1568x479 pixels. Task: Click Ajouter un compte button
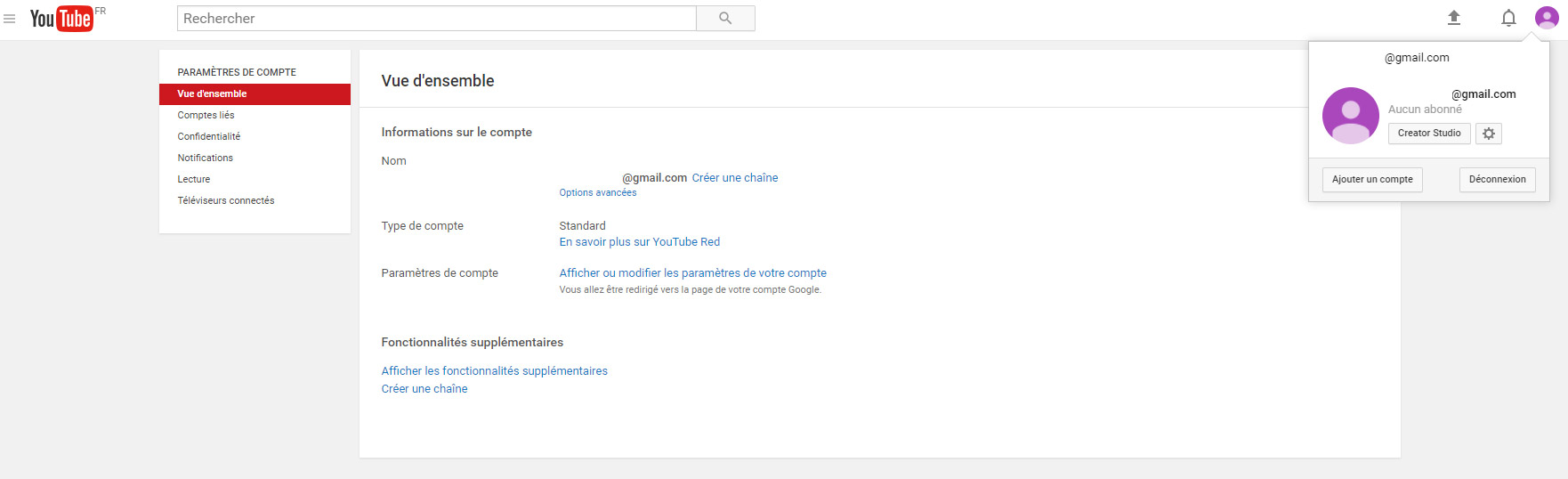[x=1372, y=180]
